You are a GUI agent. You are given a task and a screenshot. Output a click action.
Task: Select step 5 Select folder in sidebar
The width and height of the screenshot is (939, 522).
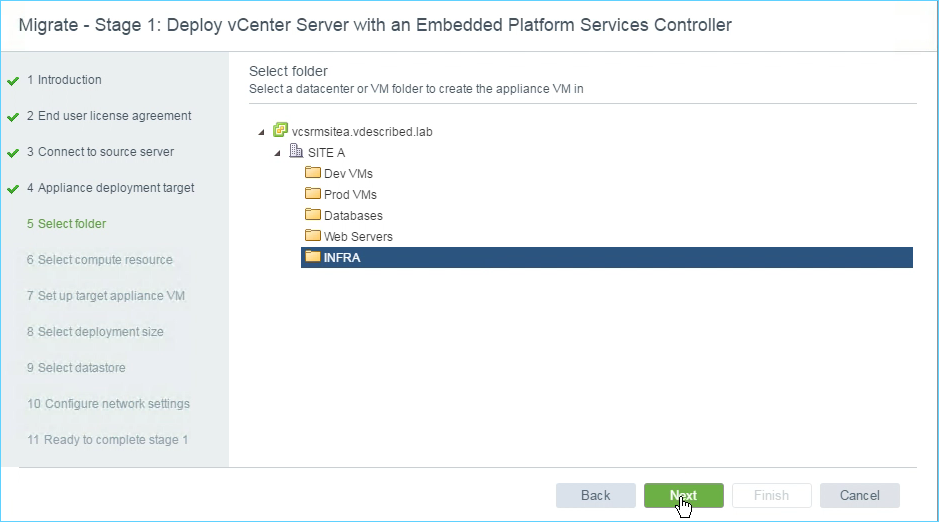[x=66, y=223]
